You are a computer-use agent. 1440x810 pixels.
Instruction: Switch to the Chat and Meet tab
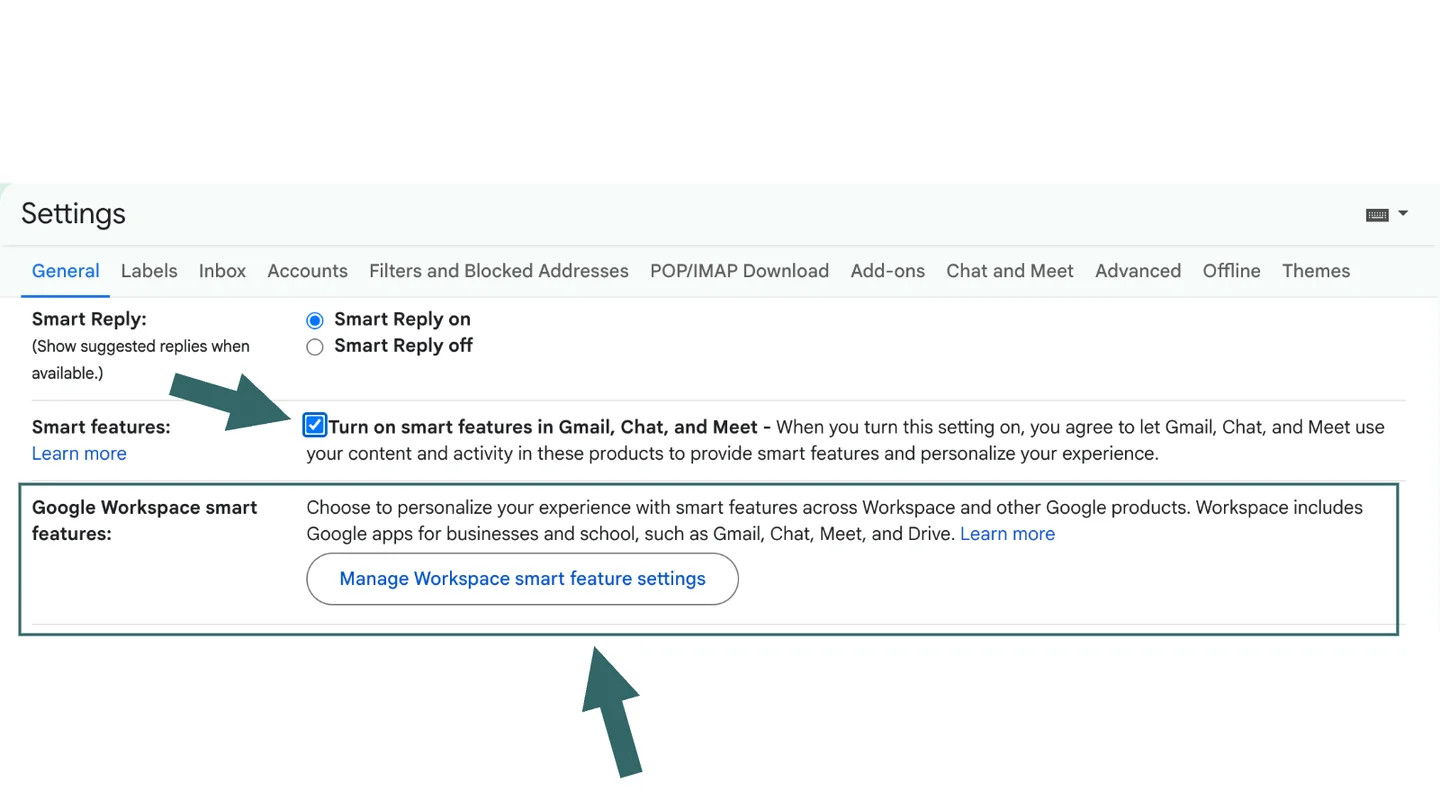[x=1009, y=271]
